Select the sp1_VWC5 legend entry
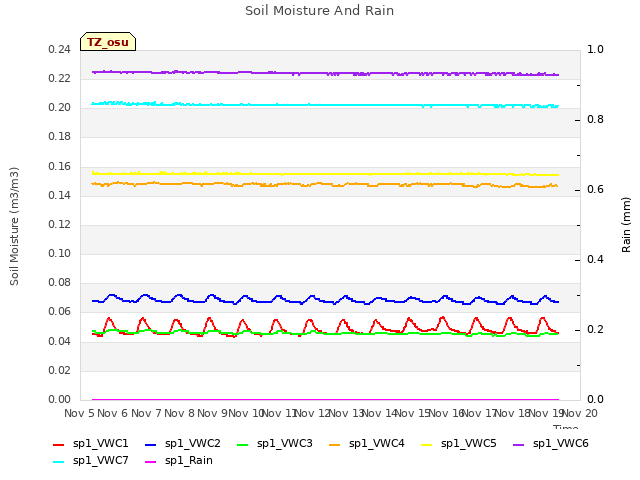 (459, 444)
